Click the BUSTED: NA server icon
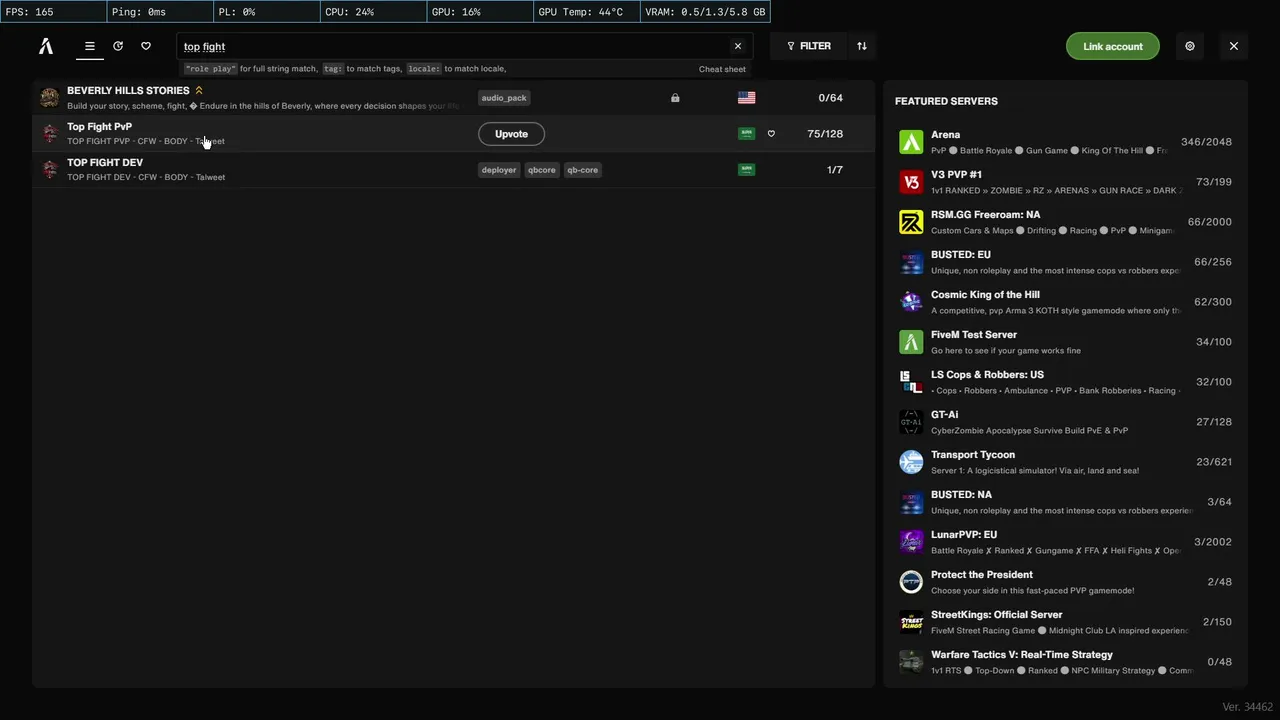The width and height of the screenshot is (1280, 720). coord(911,502)
